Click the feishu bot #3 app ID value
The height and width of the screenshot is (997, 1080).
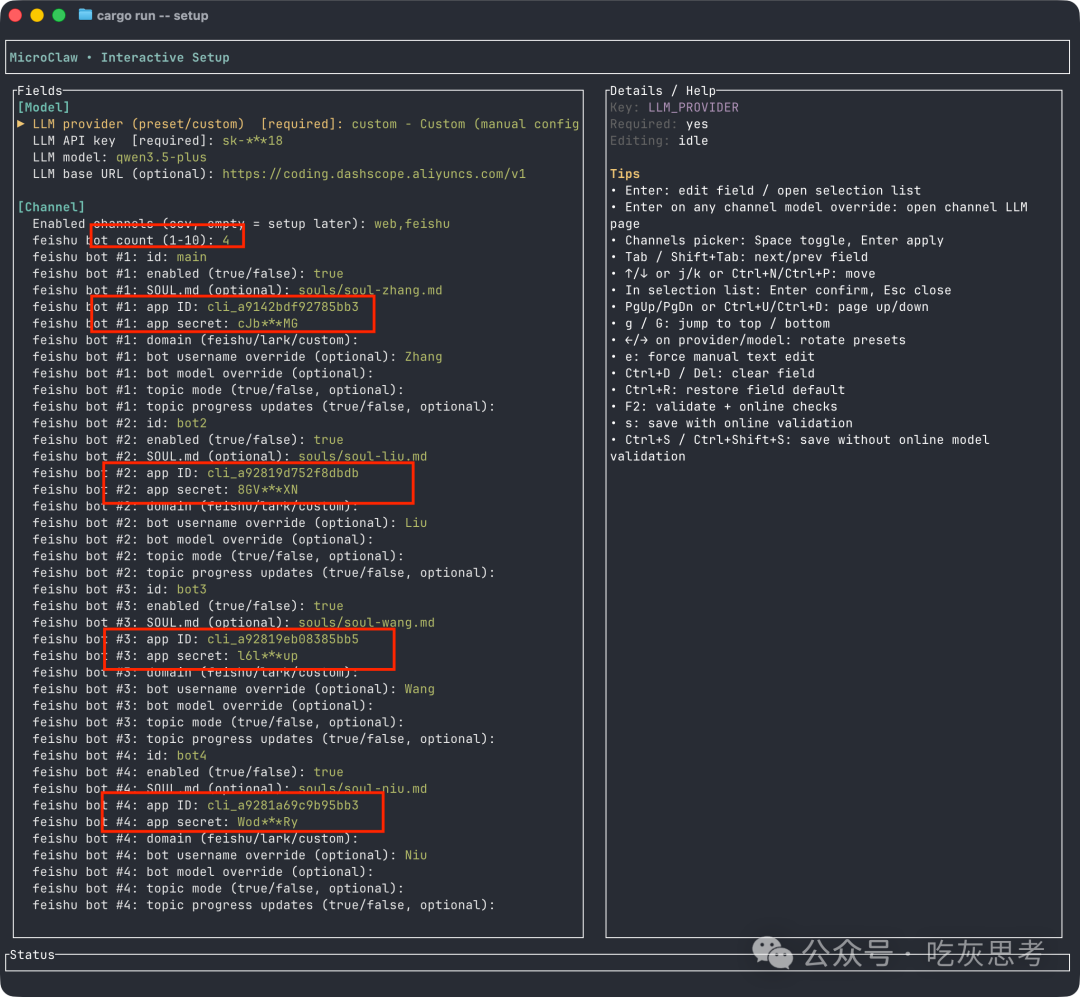click(282, 639)
